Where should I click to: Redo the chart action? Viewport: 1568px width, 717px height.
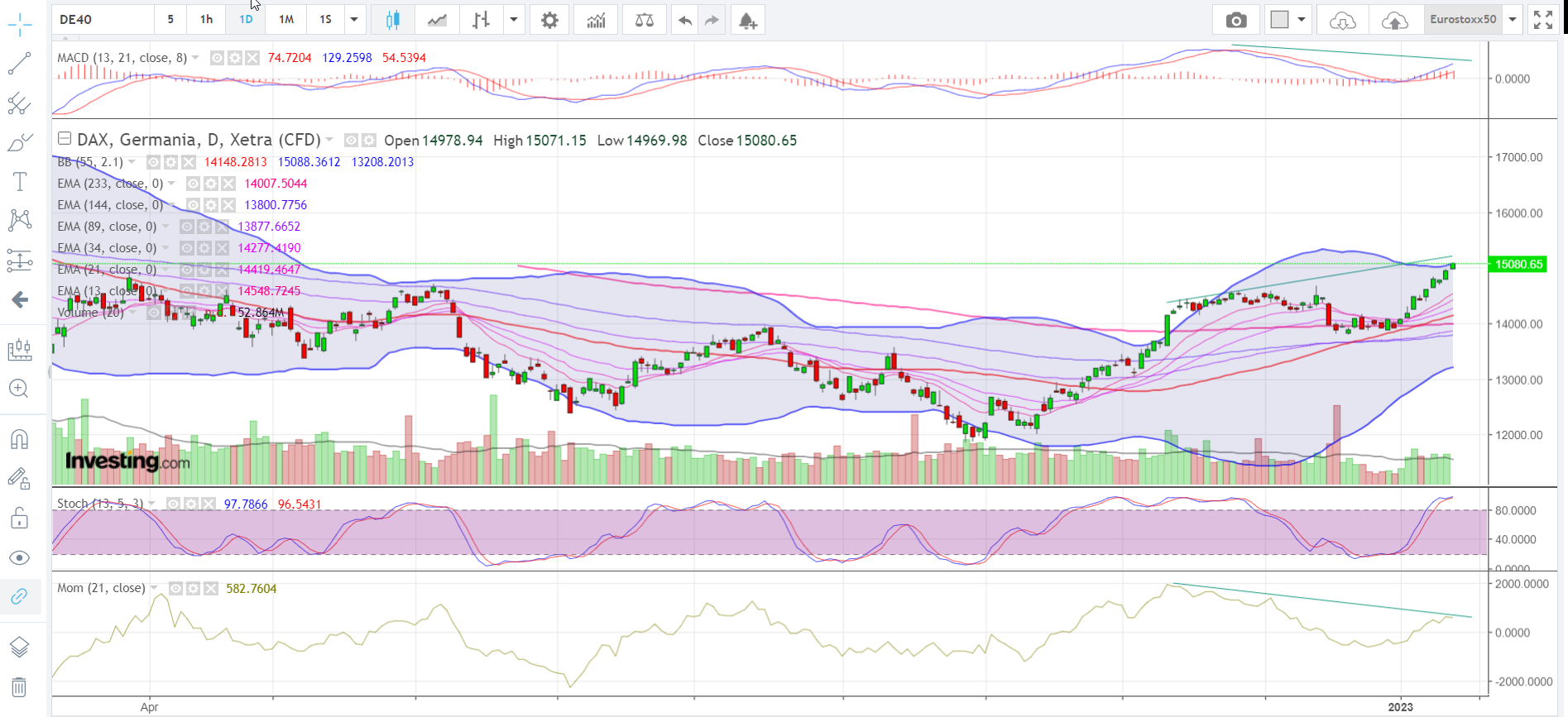click(x=712, y=20)
